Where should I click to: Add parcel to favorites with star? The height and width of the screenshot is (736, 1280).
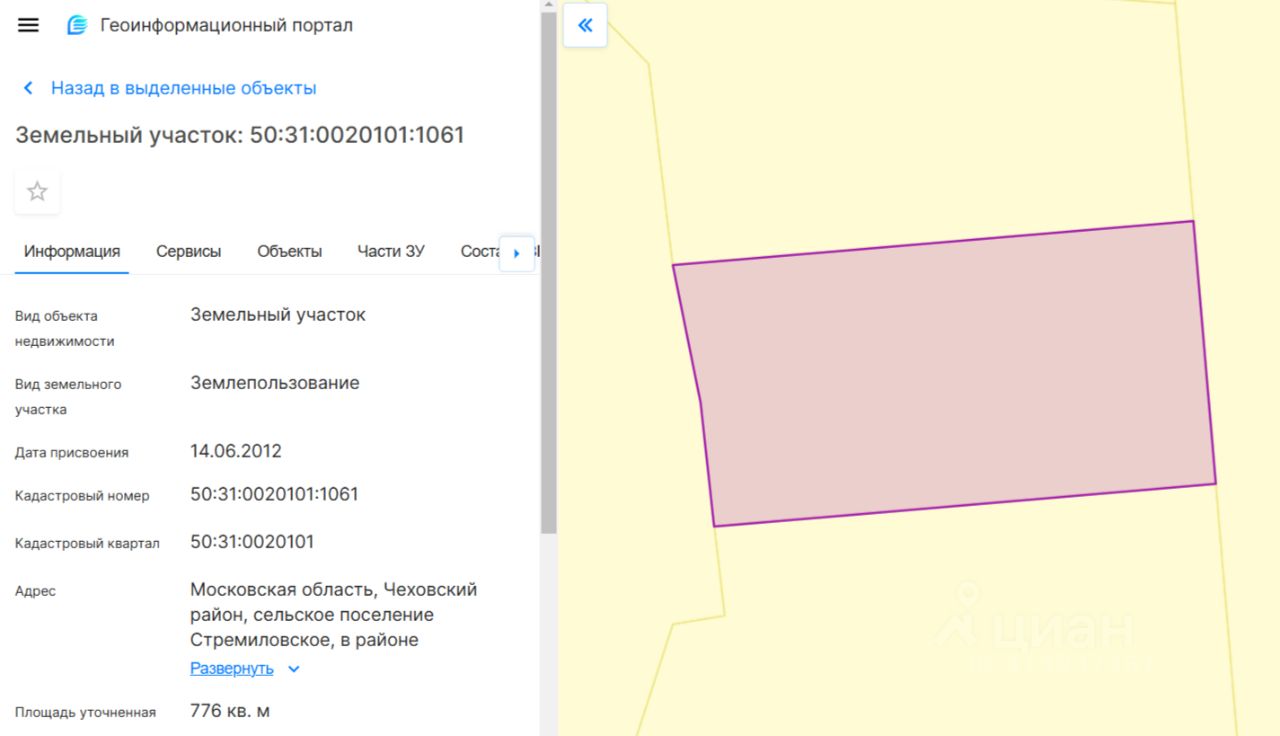tap(37, 191)
